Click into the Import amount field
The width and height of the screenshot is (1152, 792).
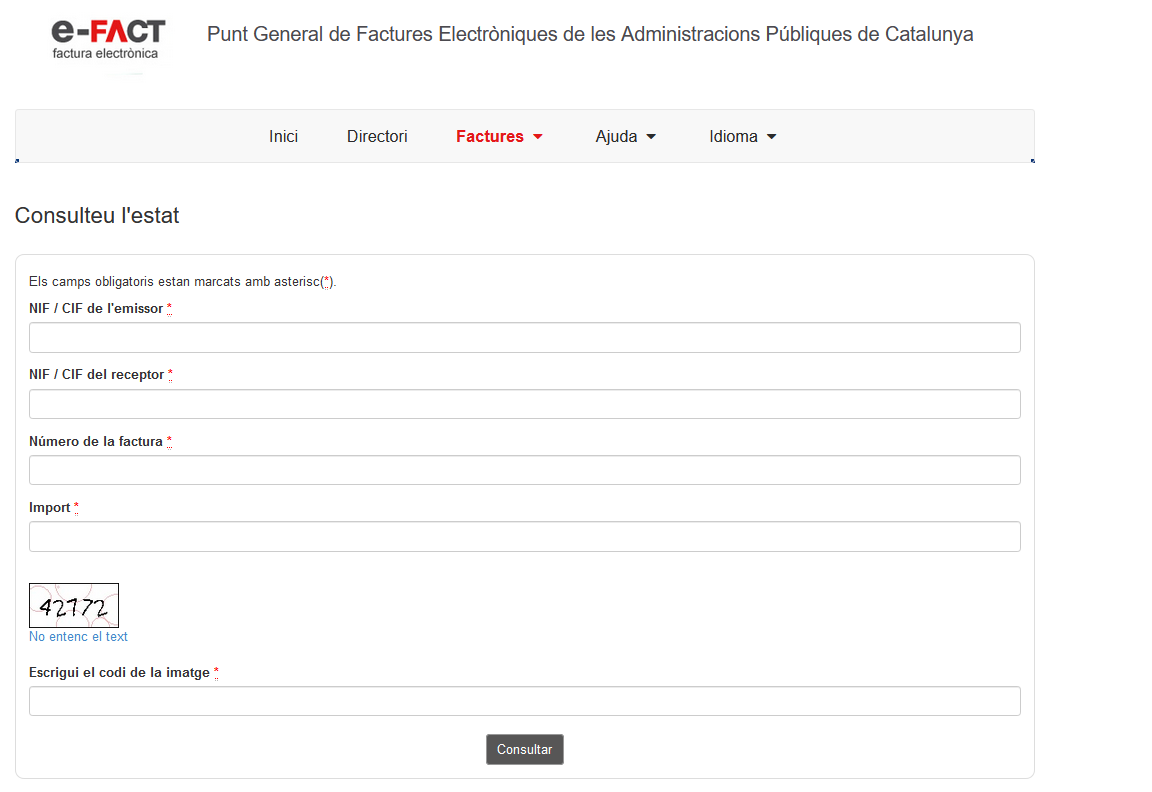tap(524, 537)
